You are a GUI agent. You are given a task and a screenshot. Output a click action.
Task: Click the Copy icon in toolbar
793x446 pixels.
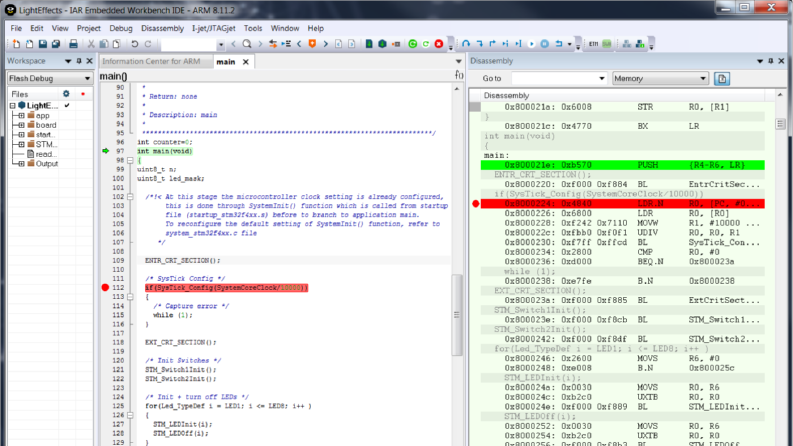[104, 44]
